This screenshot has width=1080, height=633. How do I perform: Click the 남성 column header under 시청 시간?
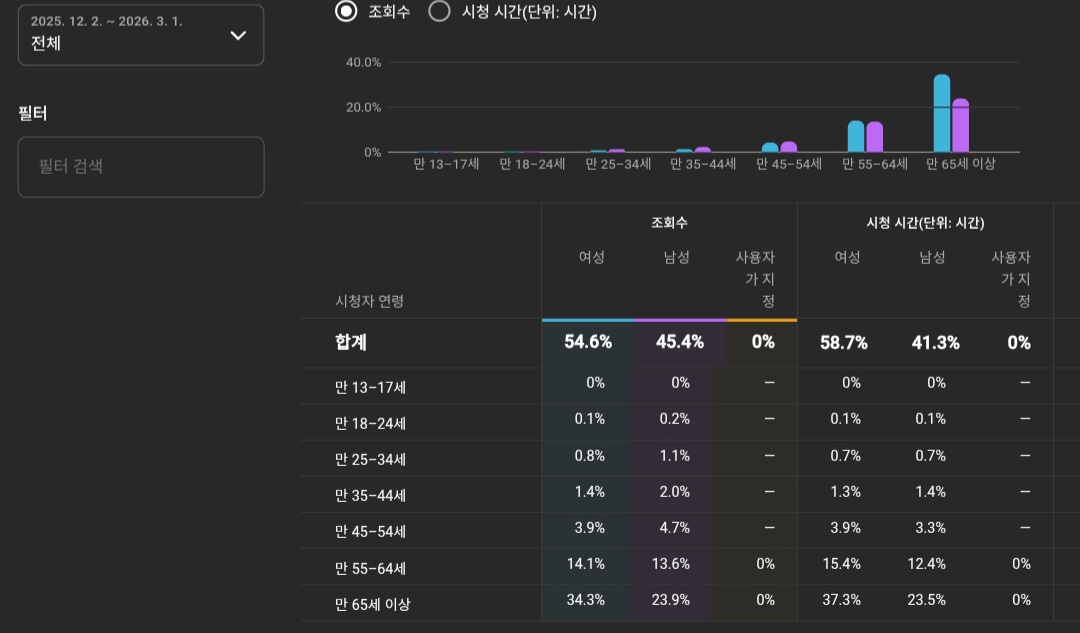coord(933,257)
